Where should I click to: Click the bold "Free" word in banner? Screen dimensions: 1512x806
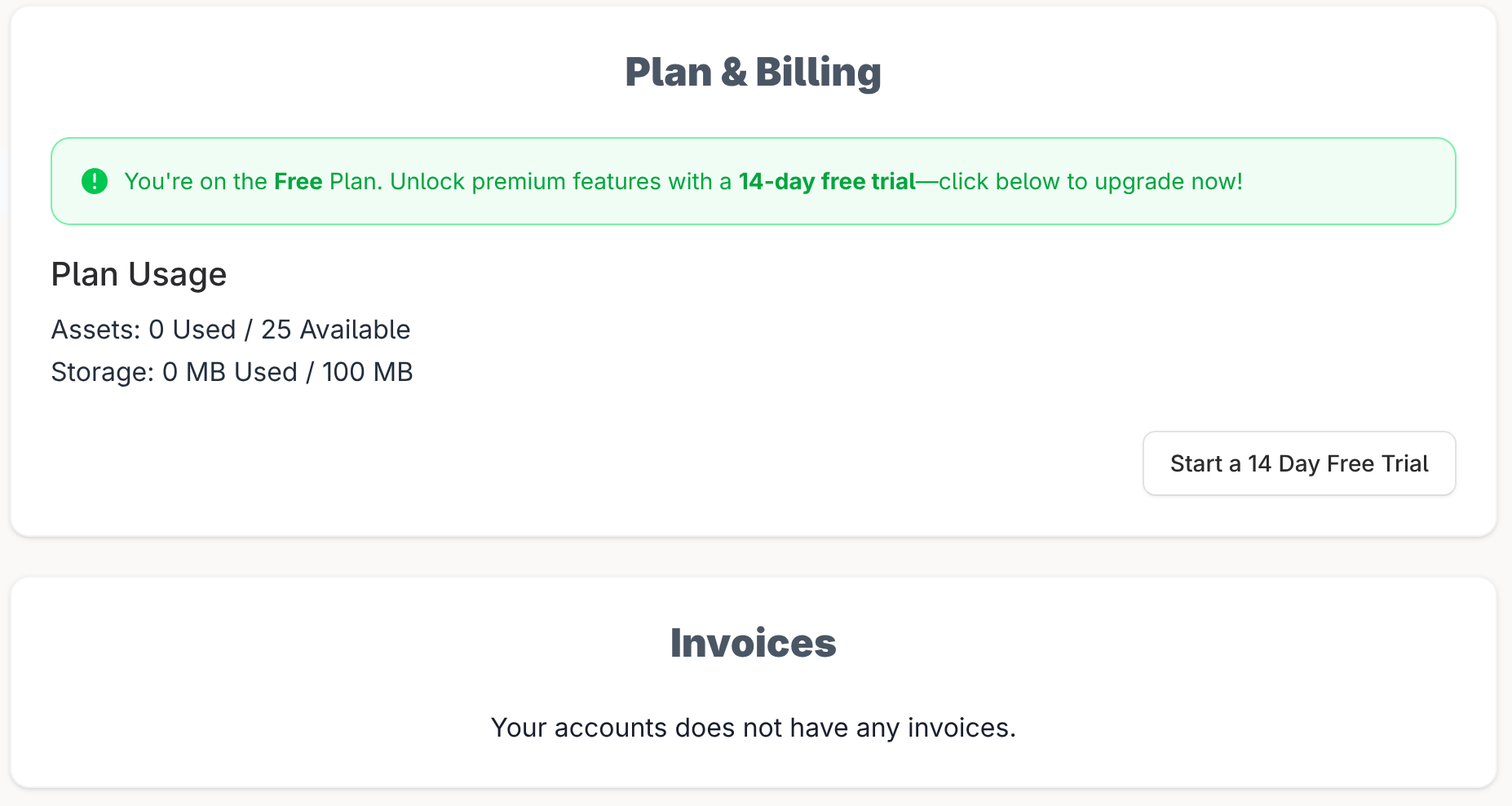(298, 181)
